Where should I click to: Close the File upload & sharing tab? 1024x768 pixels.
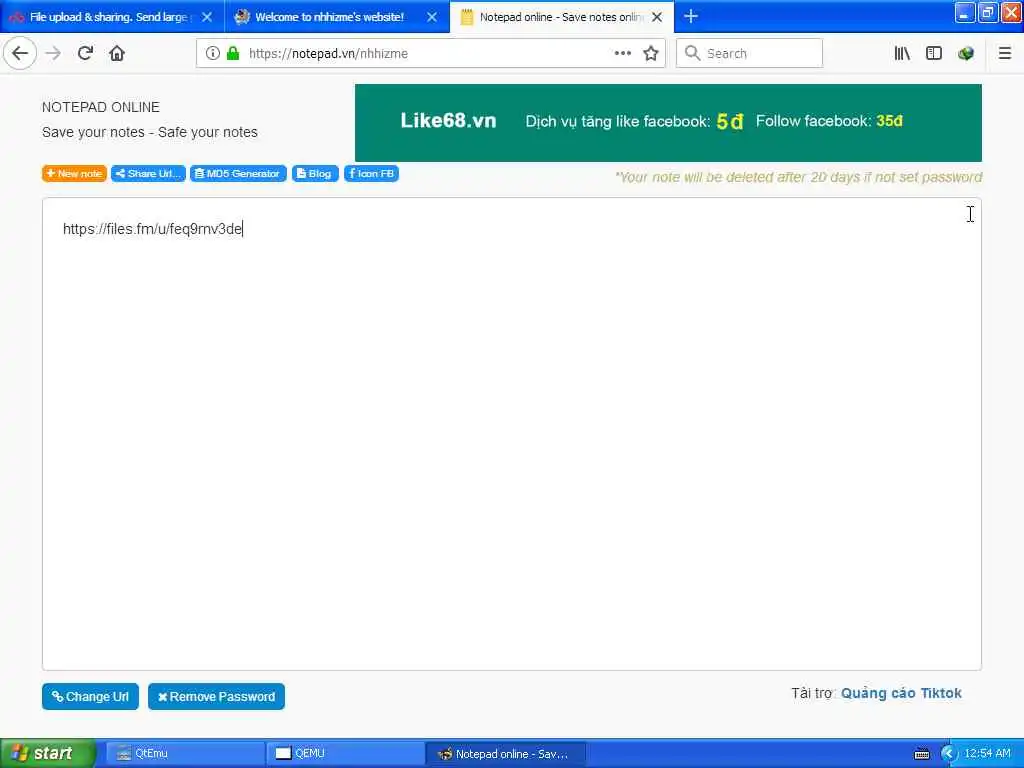tap(207, 17)
